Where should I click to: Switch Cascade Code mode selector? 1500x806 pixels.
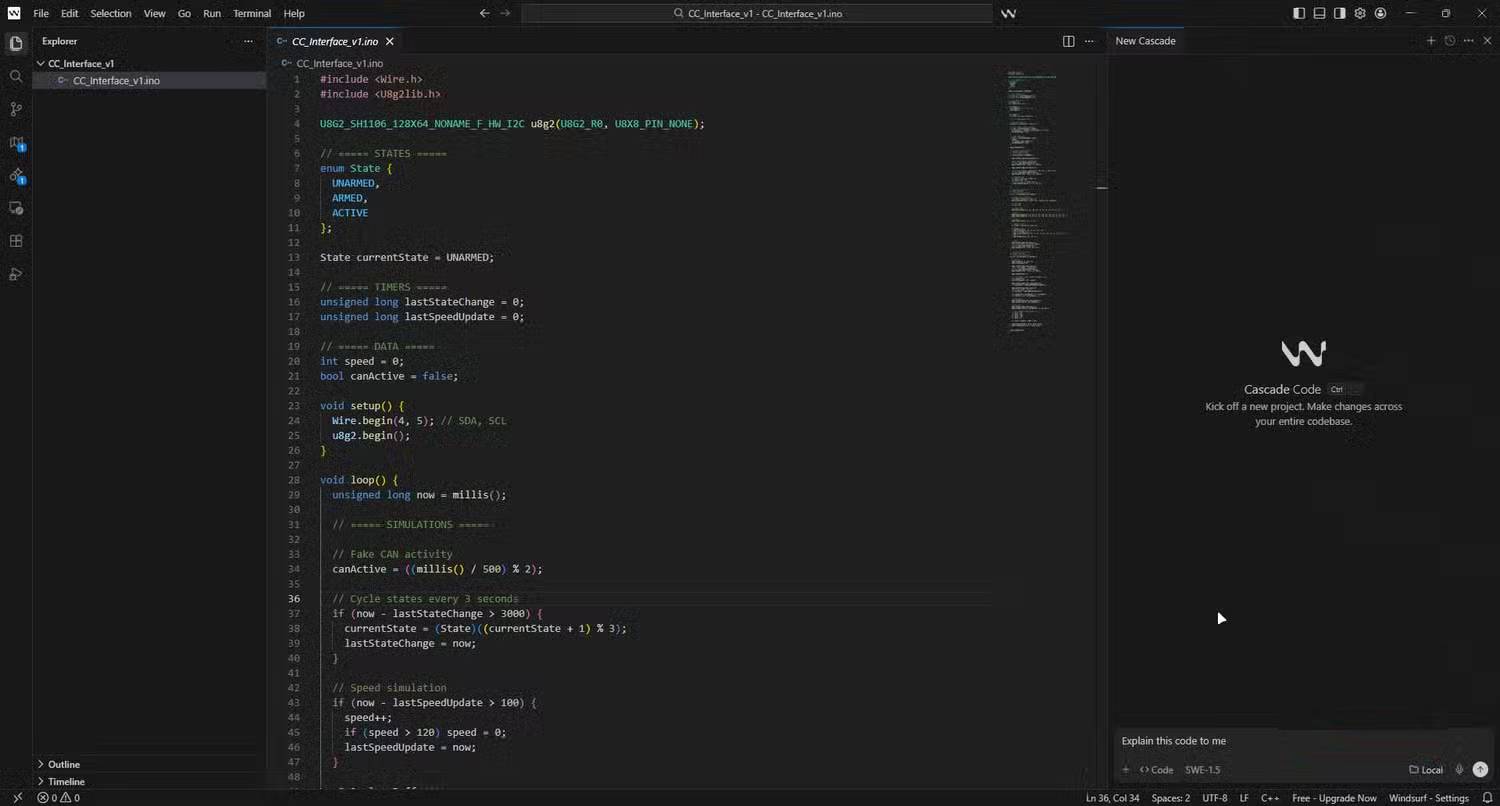tap(1156, 770)
